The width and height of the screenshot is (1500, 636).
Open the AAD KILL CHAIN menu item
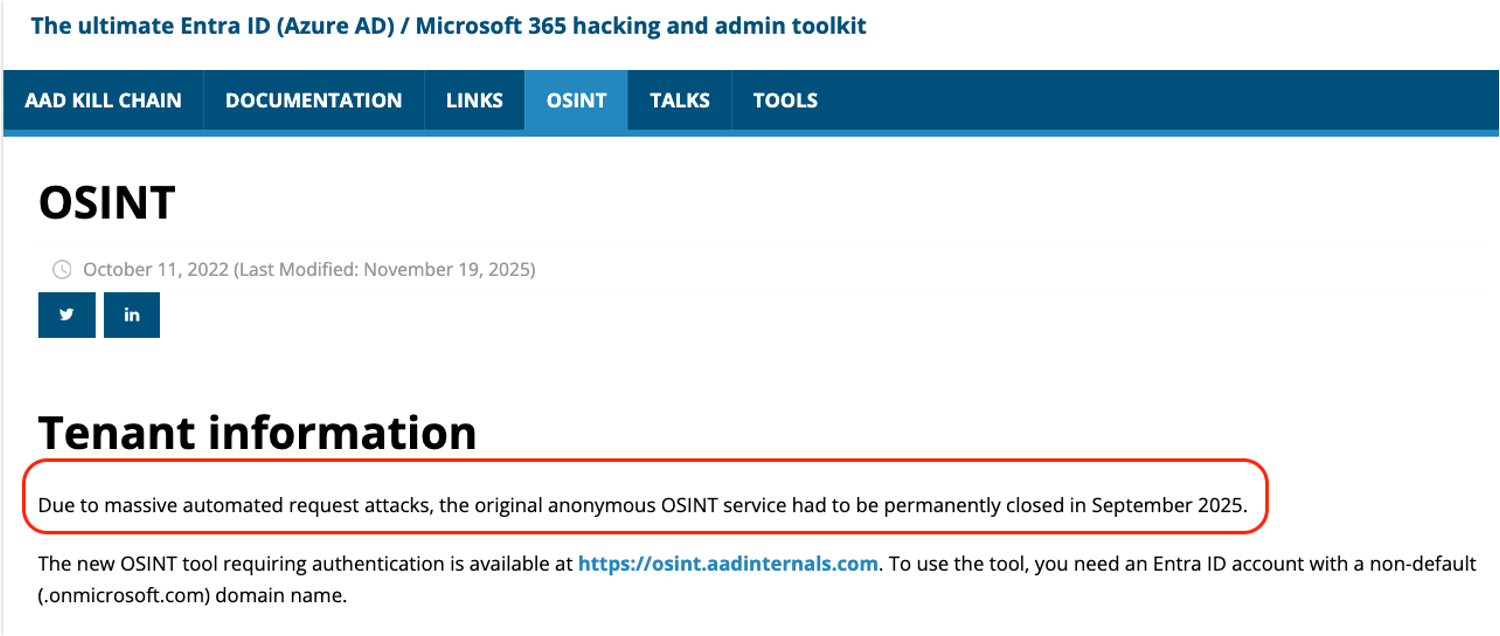[x=103, y=100]
